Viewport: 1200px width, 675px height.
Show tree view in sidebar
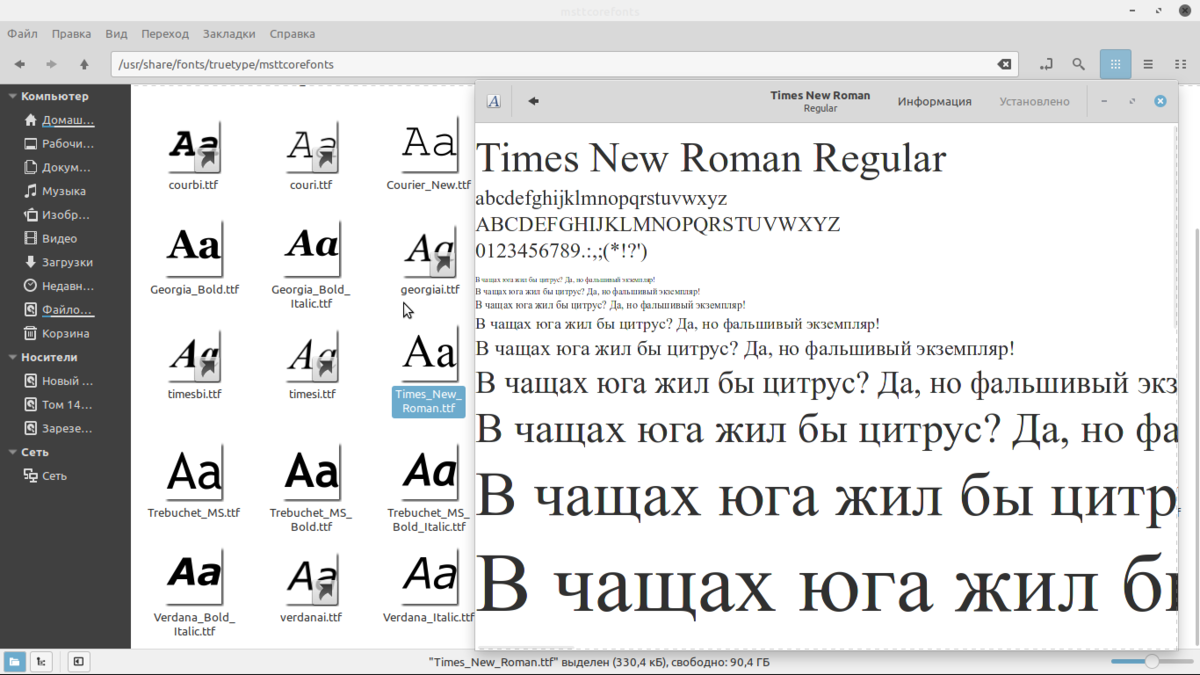coord(41,661)
